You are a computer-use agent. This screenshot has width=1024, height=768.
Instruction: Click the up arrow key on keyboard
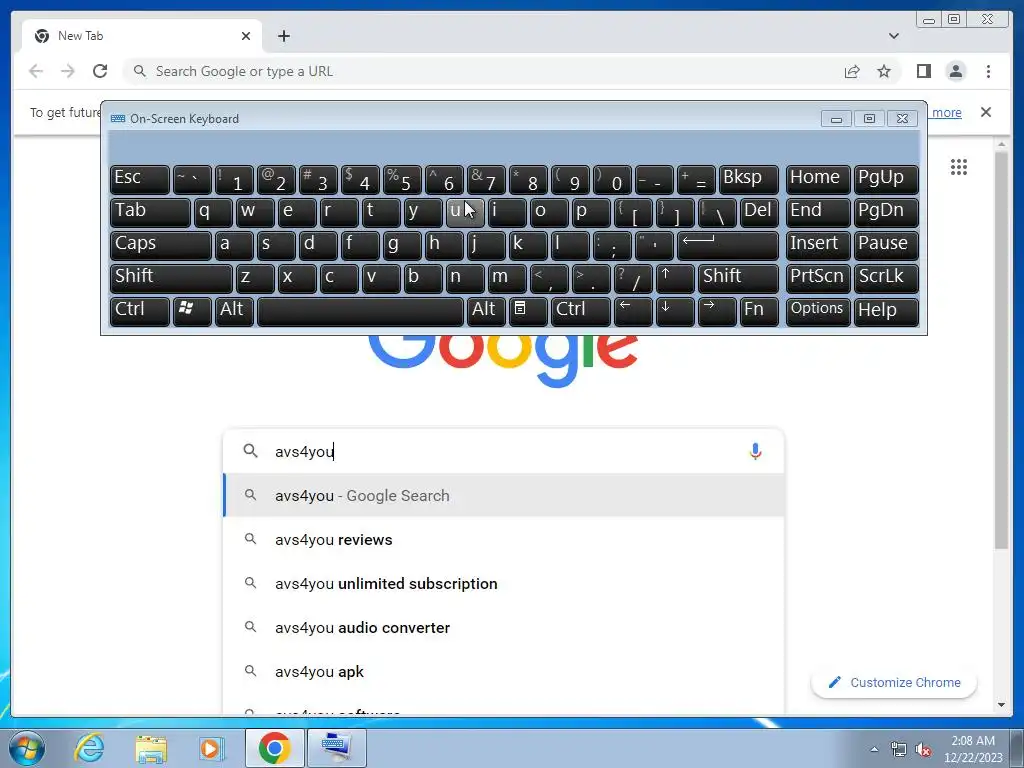click(675, 278)
